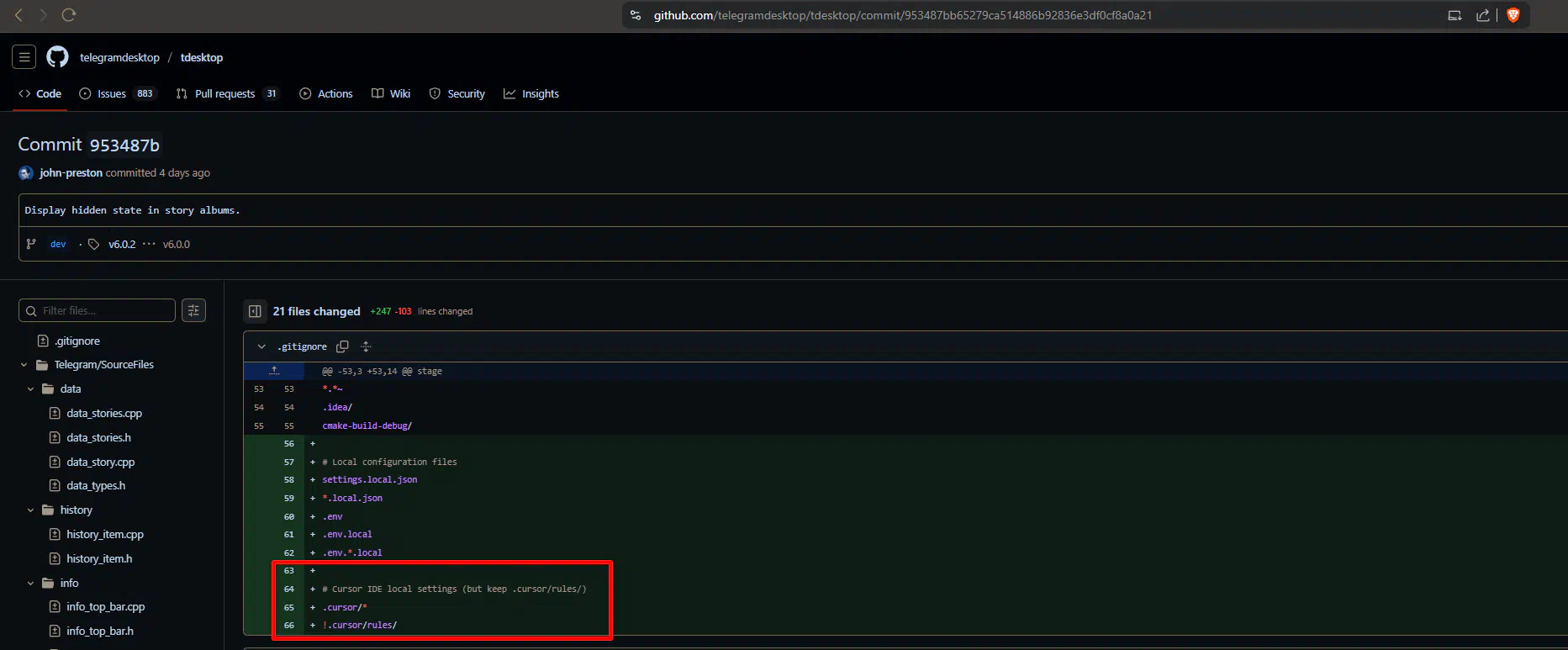Open the v6.0.2 tag link
1568x650 pixels.
[x=122, y=244]
